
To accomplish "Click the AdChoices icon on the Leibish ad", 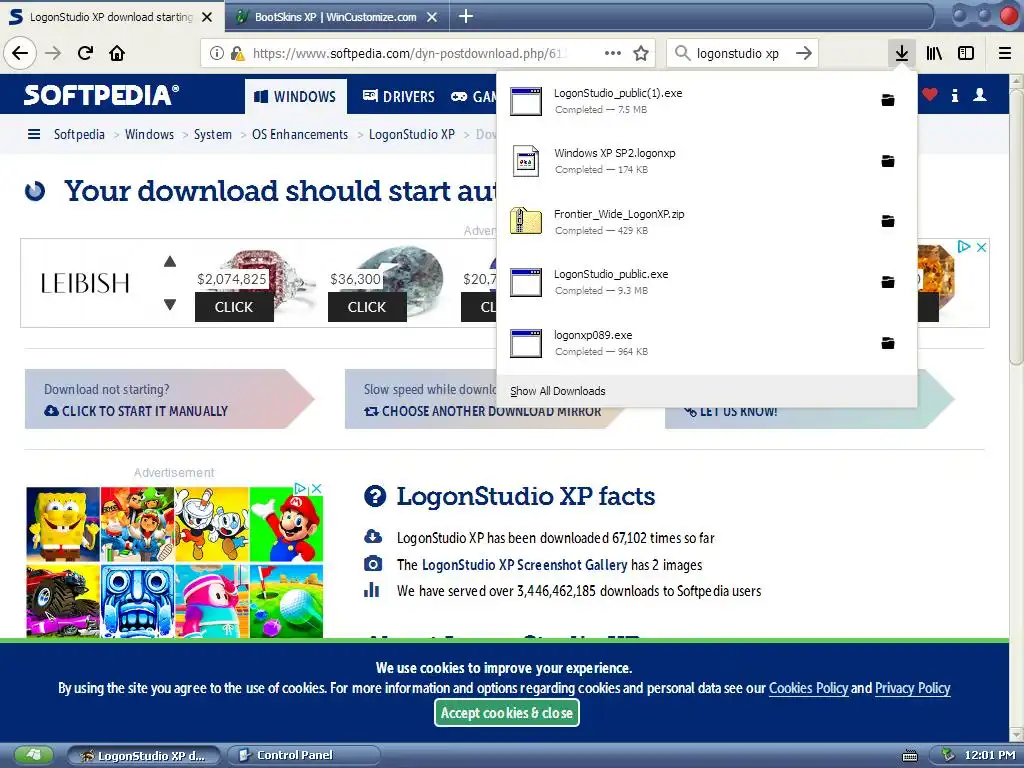I will (x=964, y=247).
